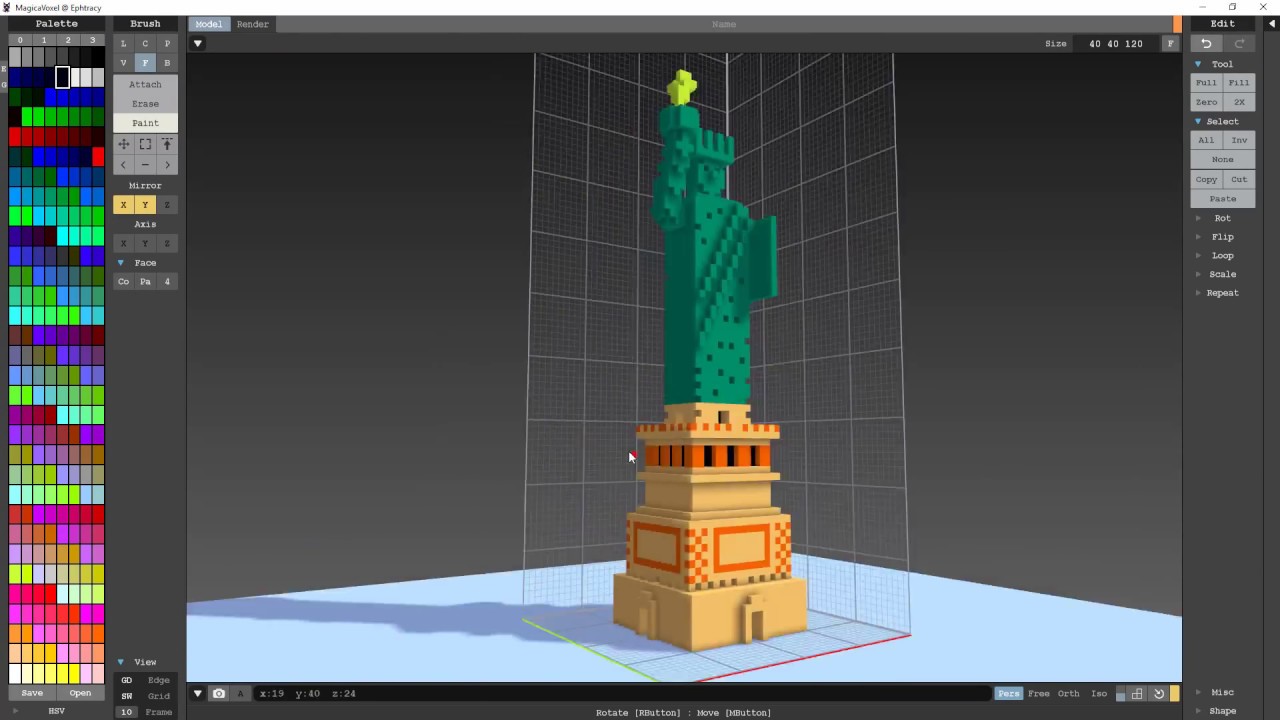Click the minus icon between brush chevrons
Image resolution: width=1280 pixels, height=720 pixels.
tap(145, 164)
